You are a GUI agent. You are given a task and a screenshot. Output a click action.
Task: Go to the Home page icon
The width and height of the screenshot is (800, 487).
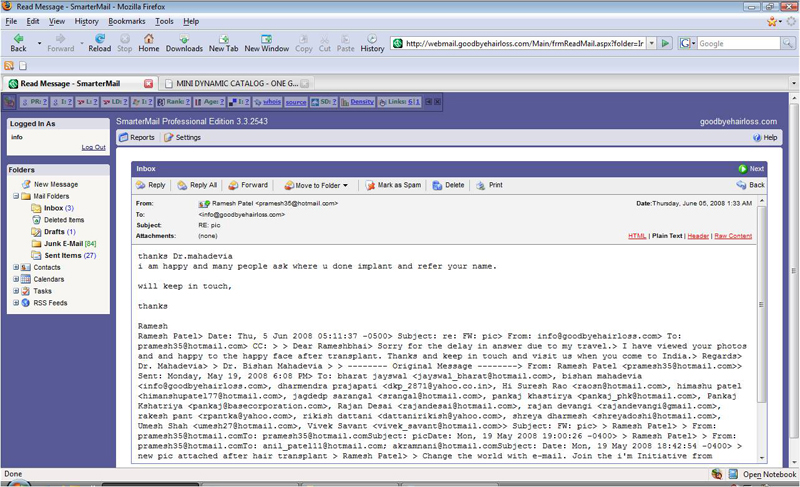[148, 43]
